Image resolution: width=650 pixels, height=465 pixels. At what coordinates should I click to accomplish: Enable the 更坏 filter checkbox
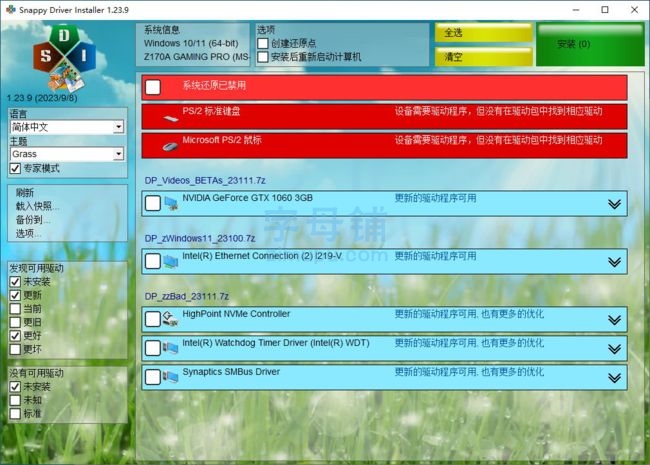click(15, 349)
